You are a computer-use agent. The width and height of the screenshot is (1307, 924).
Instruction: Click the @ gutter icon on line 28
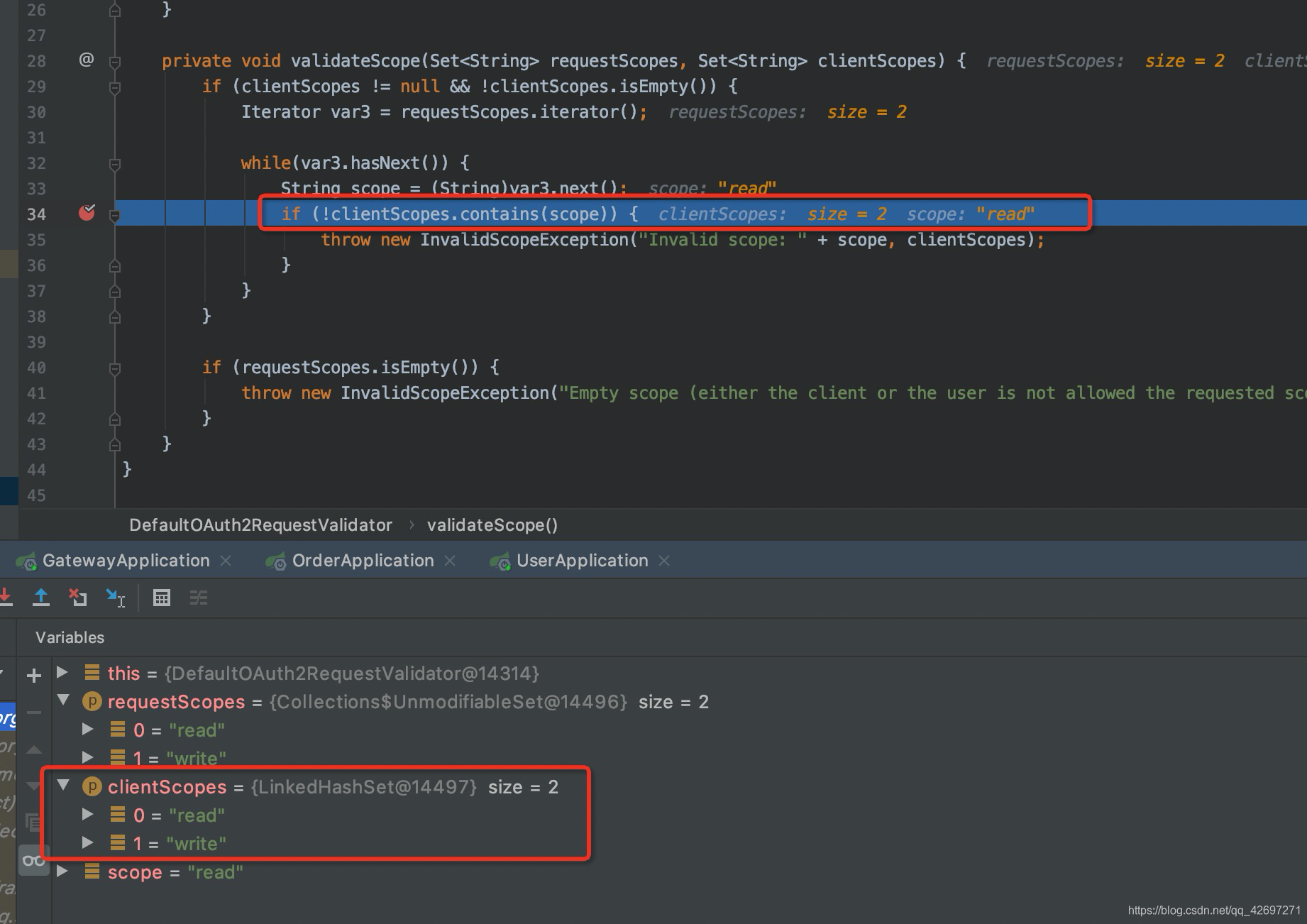point(87,60)
